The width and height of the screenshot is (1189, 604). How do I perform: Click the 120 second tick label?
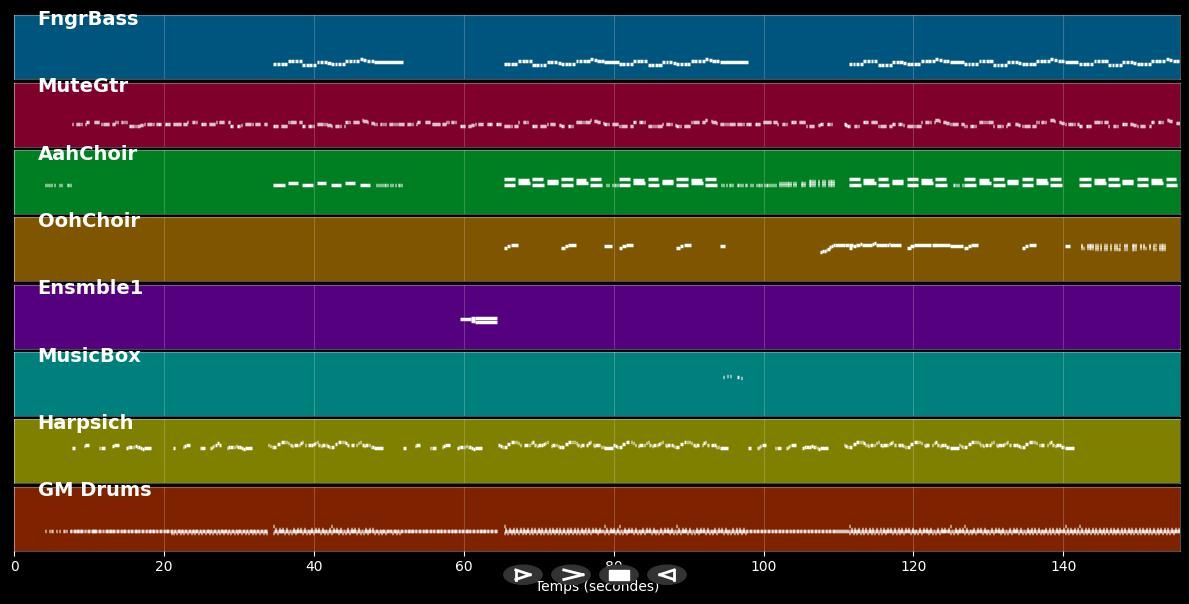click(x=913, y=567)
